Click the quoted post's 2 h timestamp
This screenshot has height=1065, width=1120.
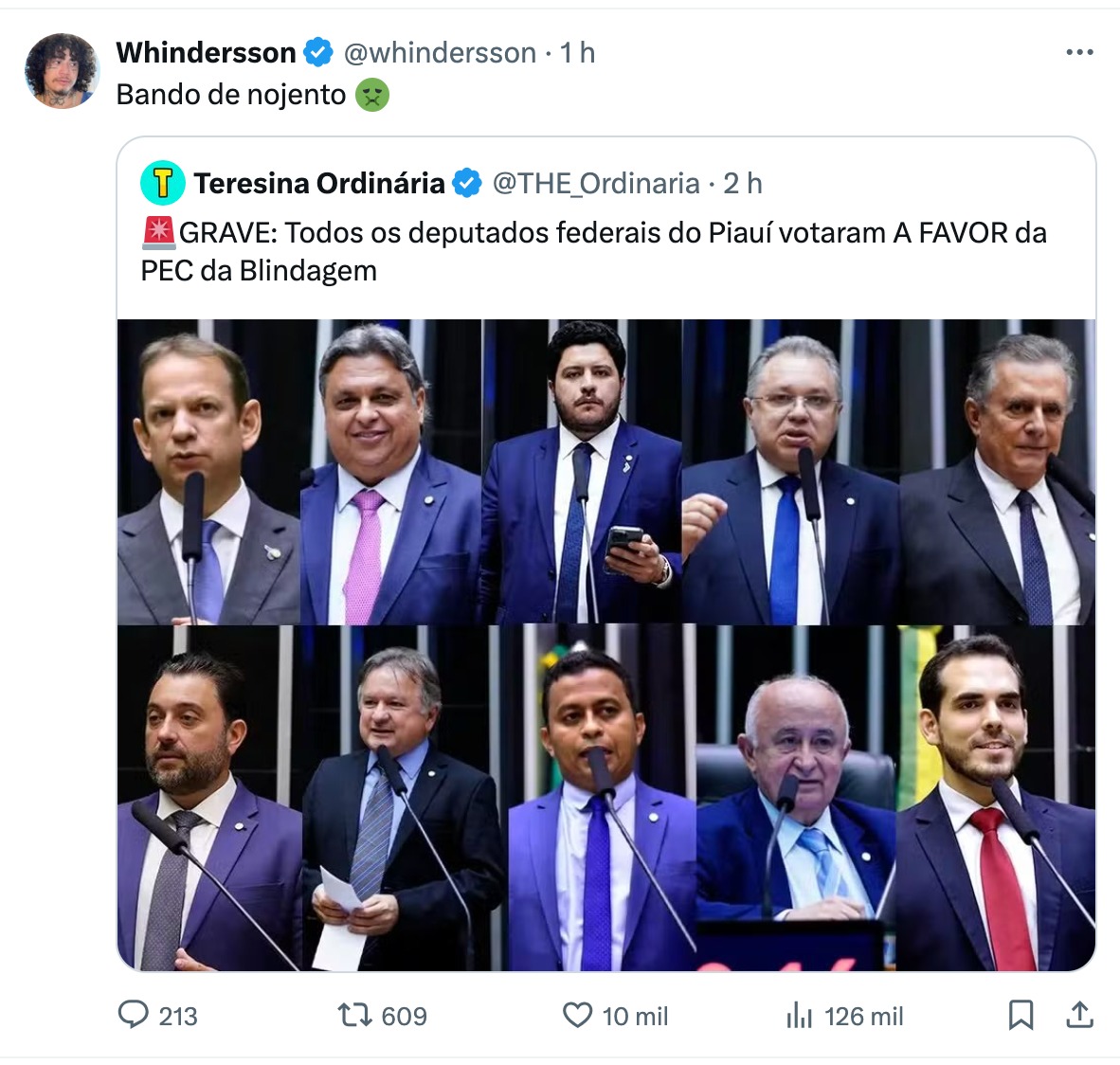[x=743, y=184]
